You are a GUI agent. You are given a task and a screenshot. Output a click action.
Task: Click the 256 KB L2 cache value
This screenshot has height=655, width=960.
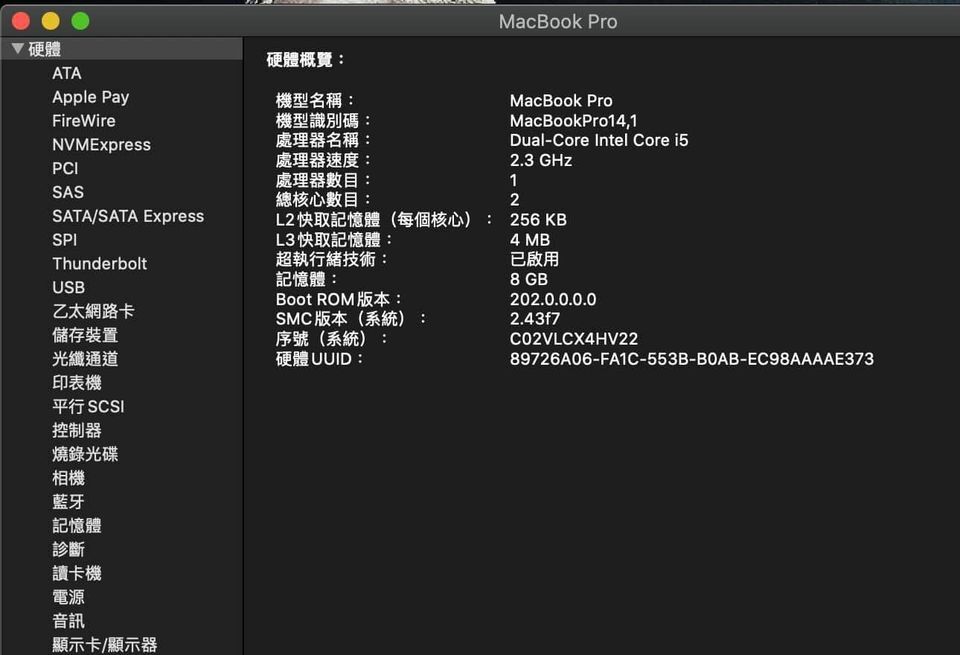click(538, 220)
